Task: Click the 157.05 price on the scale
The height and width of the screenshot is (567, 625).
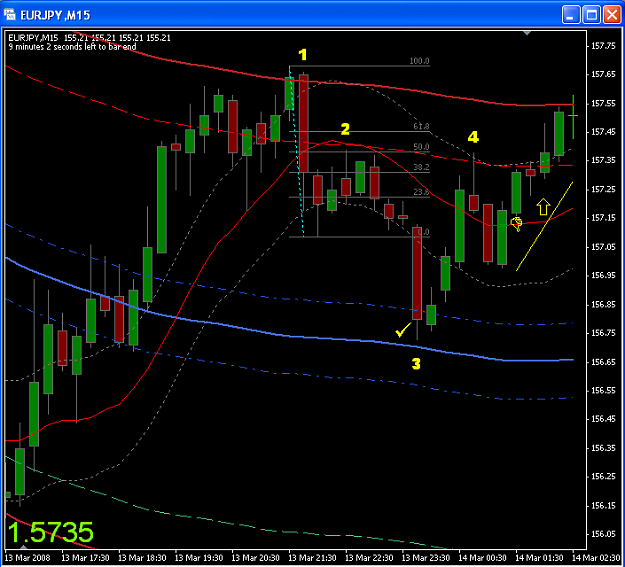Action: coord(603,247)
